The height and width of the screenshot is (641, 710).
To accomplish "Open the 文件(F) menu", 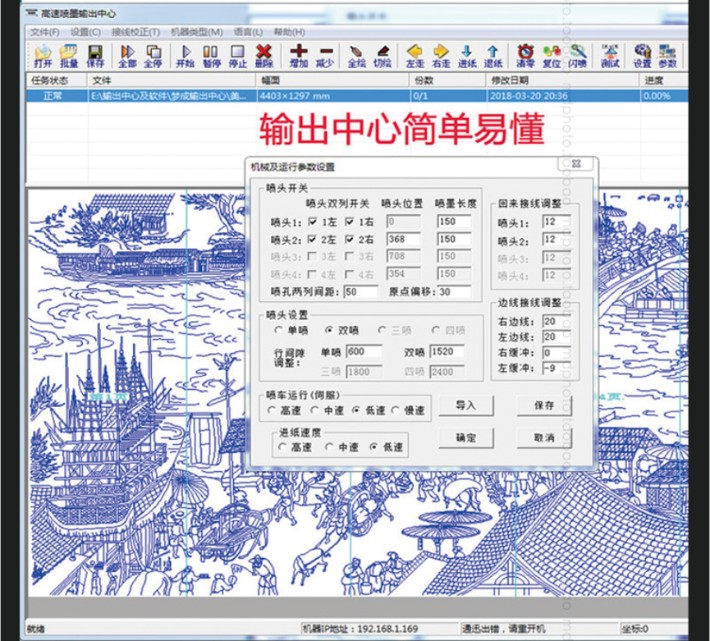I will 44,32.
